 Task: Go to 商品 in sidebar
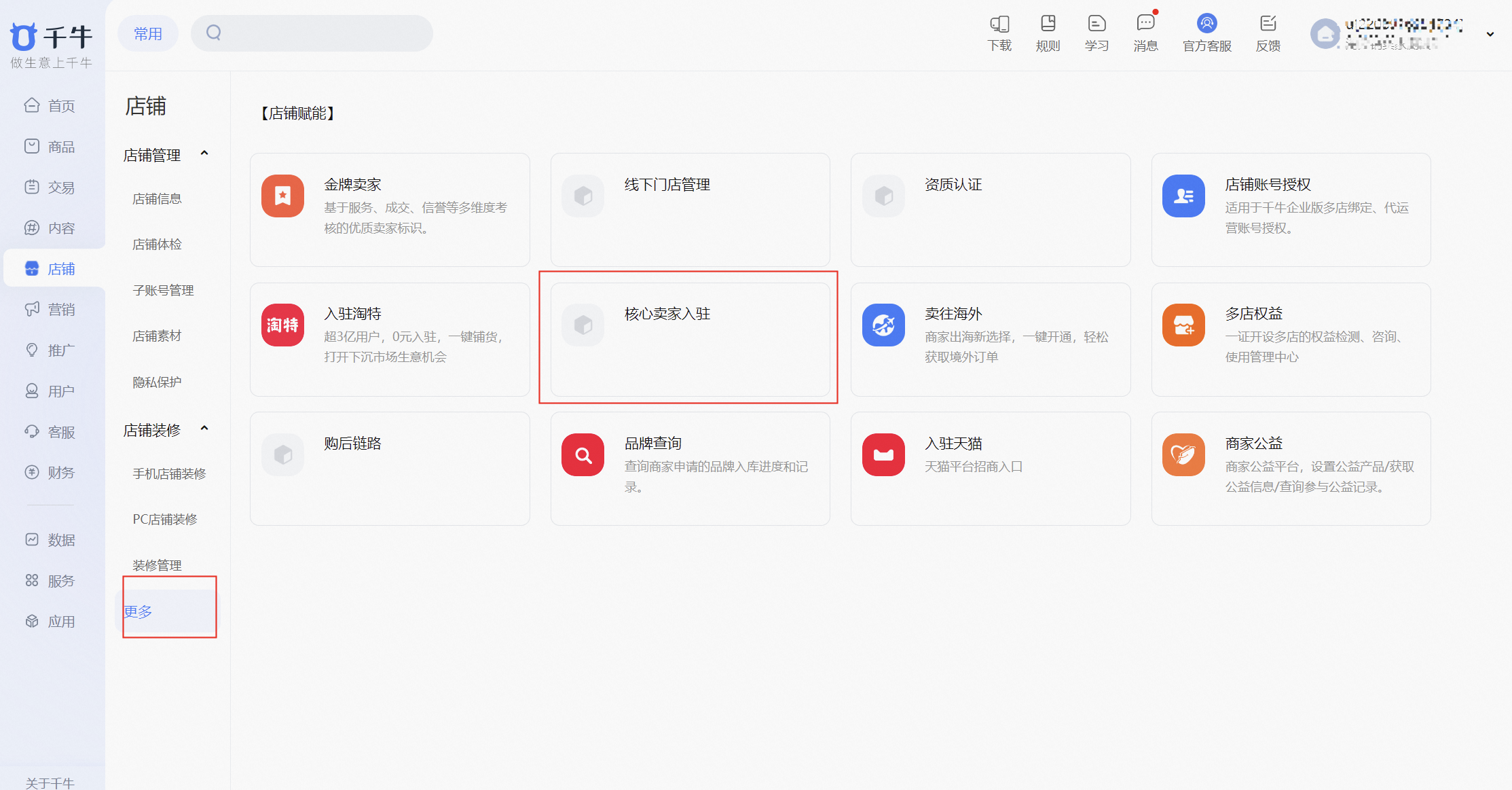[x=51, y=147]
